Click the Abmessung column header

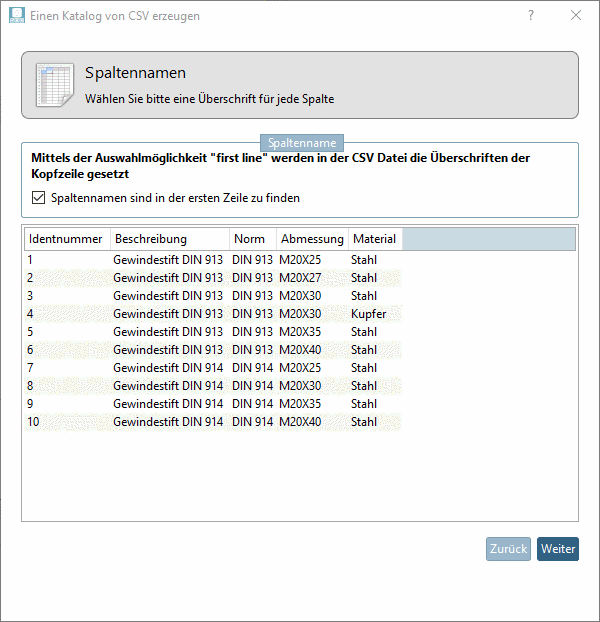[x=312, y=239]
